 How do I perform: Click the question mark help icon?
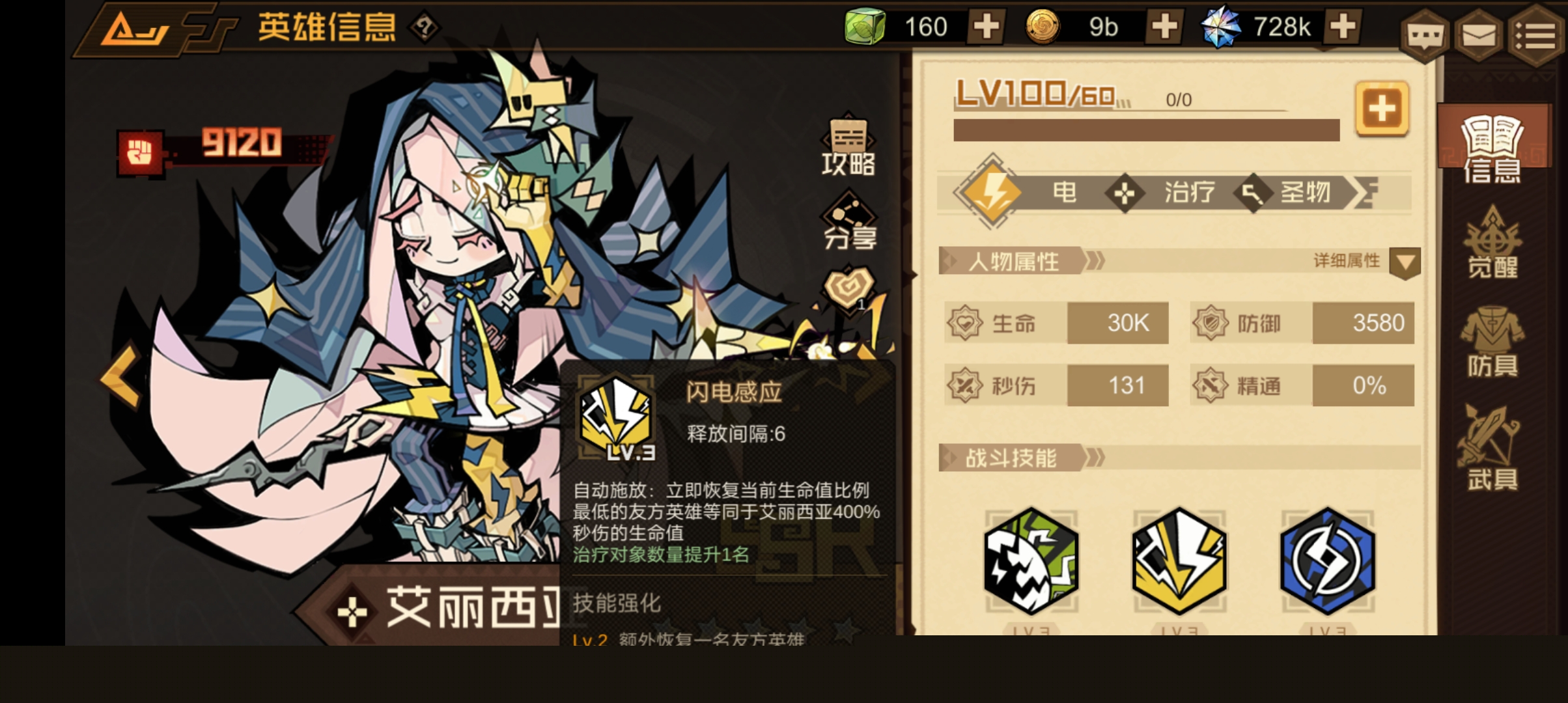tap(424, 27)
